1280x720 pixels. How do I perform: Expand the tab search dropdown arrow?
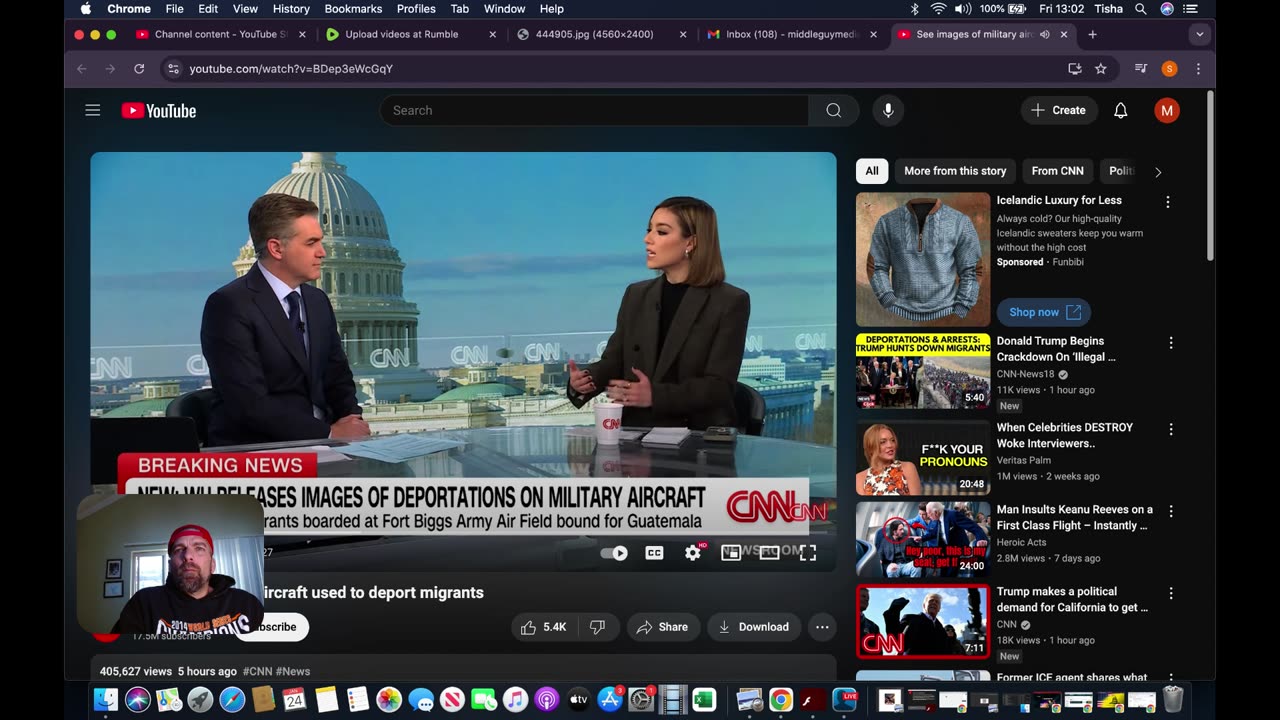tap(1199, 34)
